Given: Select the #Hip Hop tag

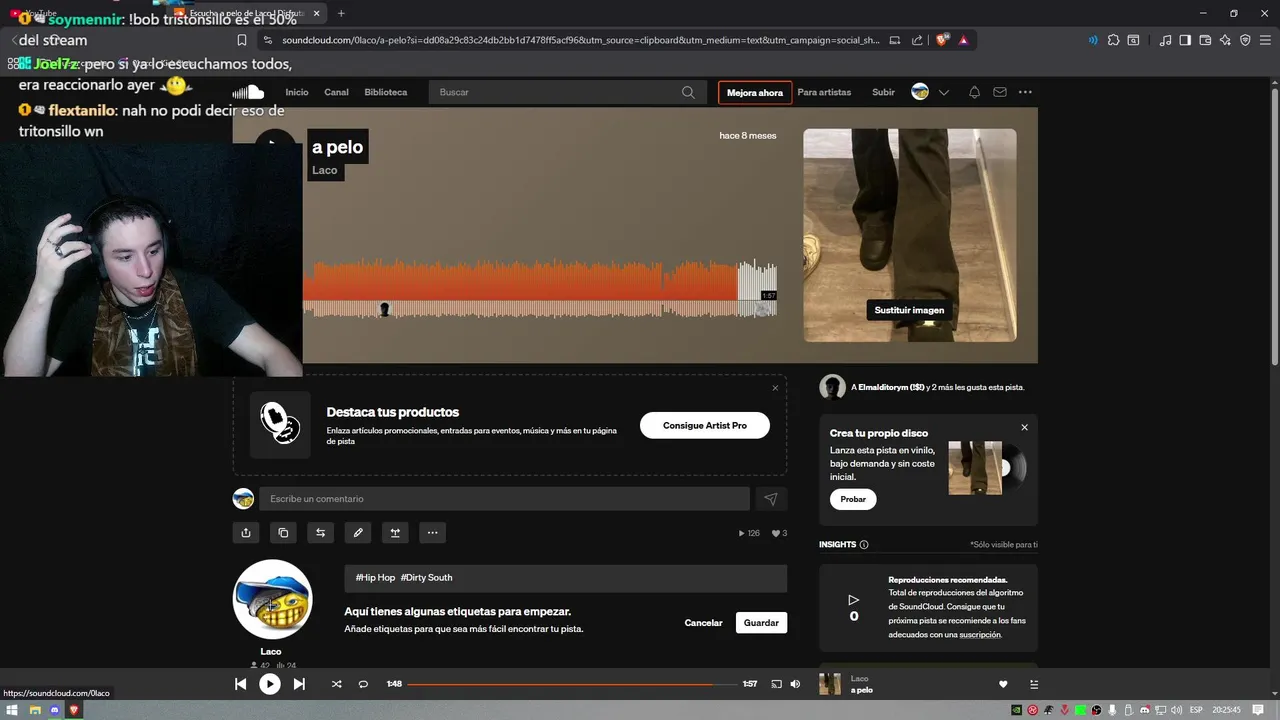Looking at the screenshot, I should pyautogui.click(x=375, y=577).
